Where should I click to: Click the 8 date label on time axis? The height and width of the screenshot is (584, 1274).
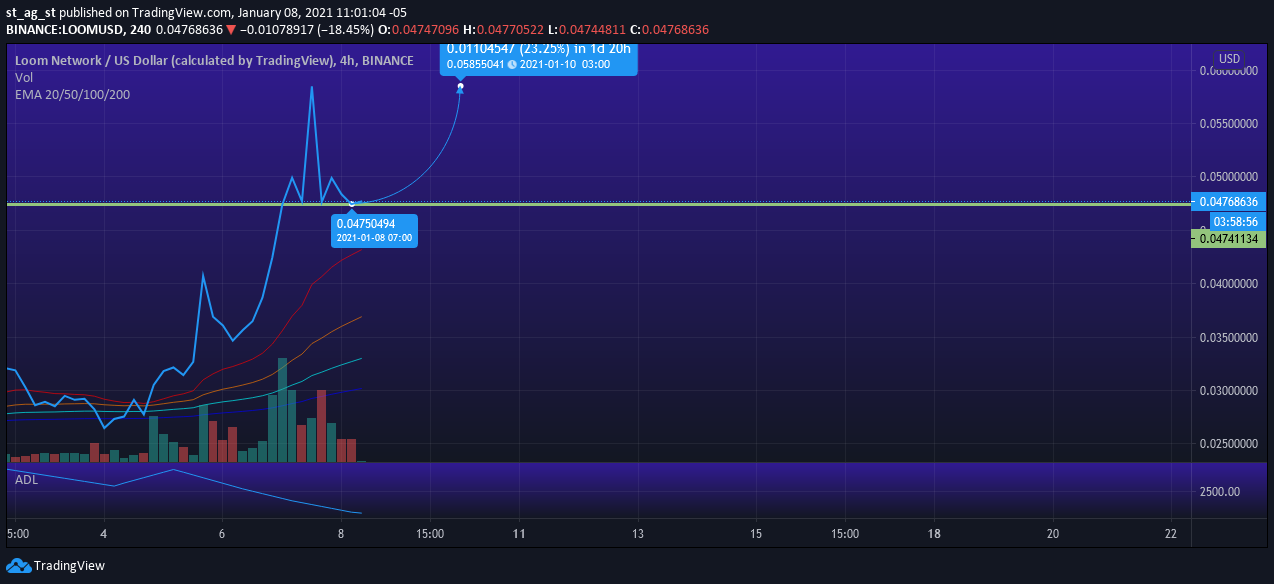[x=341, y=534]
